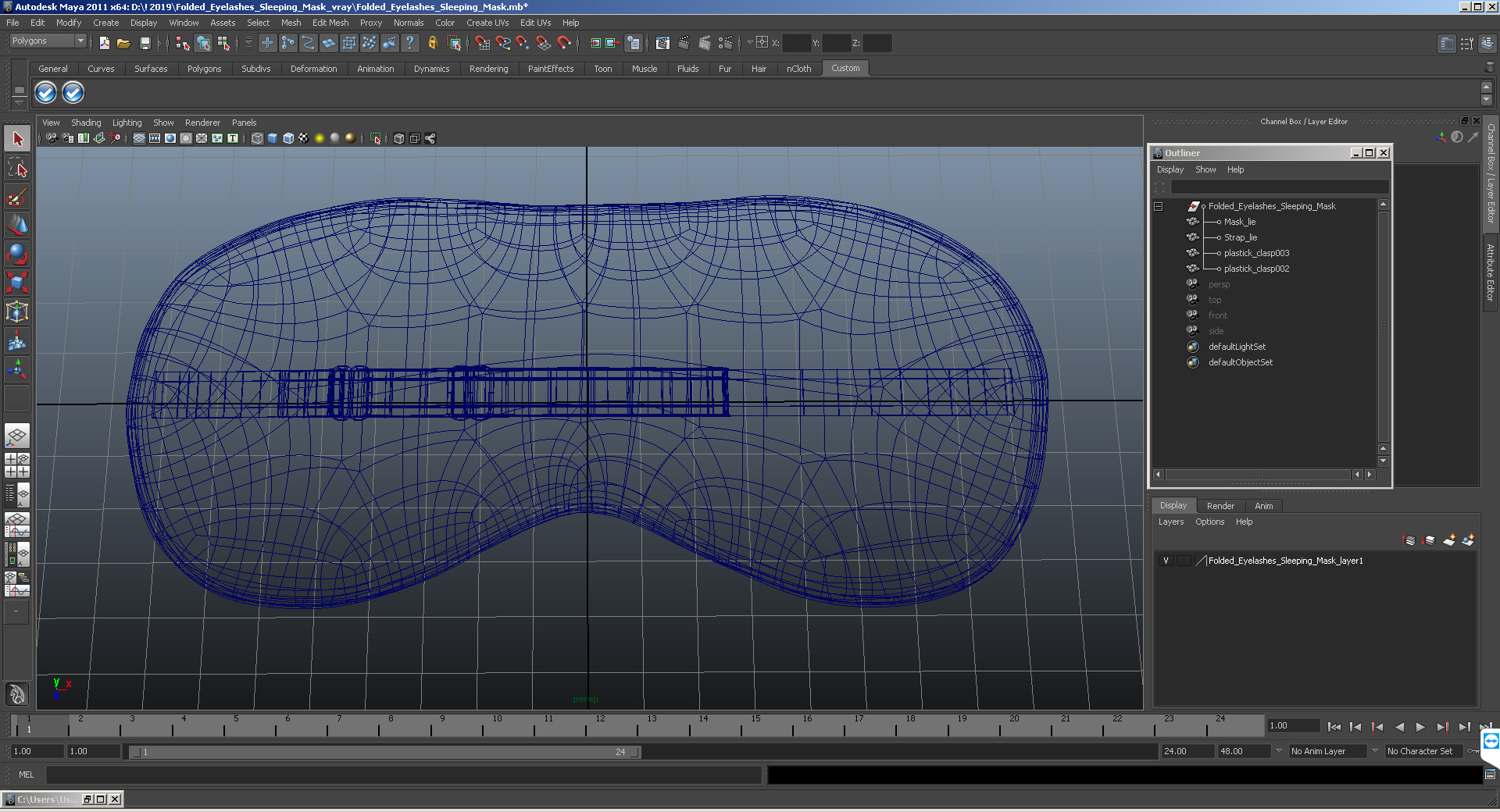1500x812 pixels.
Task: Switch to single perspective view layout
Action: [17, 436]
